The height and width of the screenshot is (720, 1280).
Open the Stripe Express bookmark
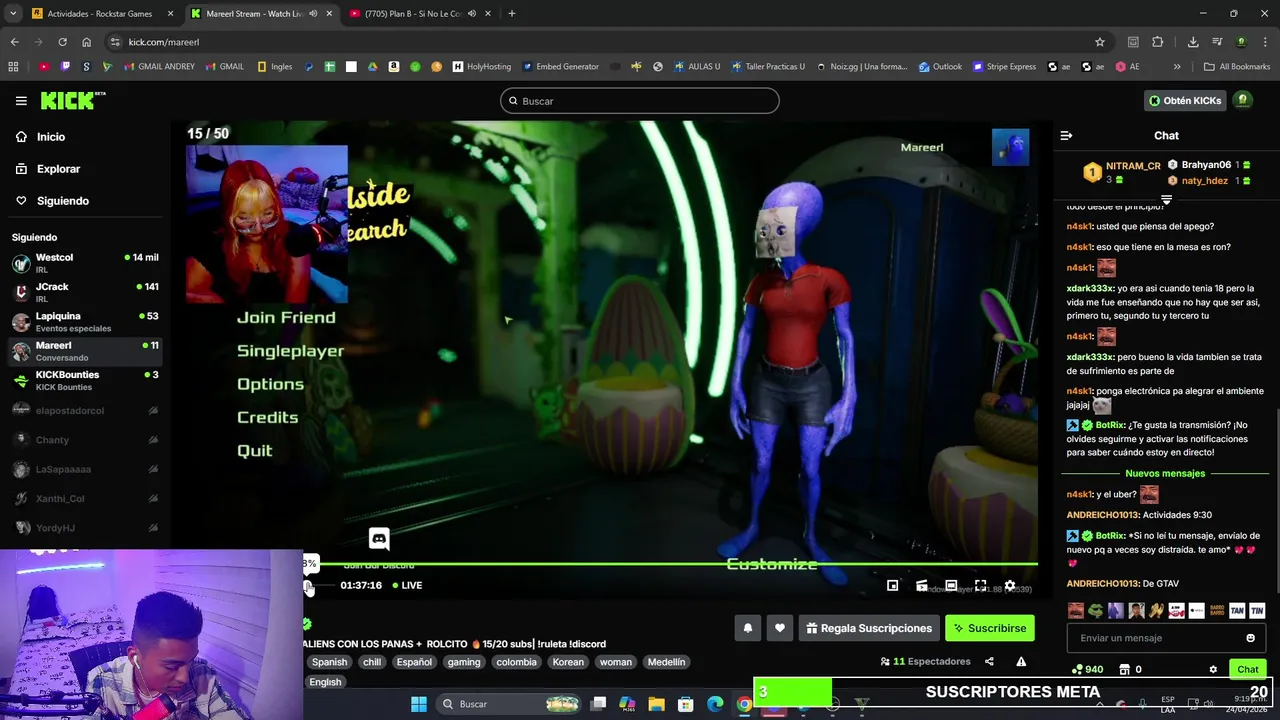[1003, 67]
